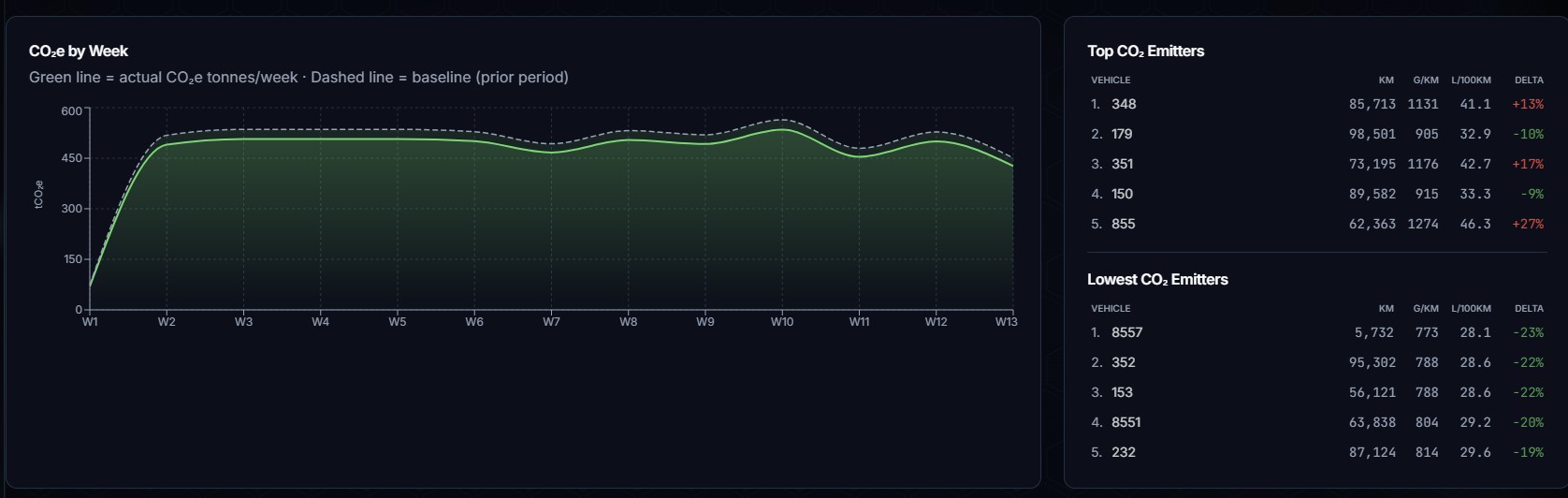Viewport: 1568px width, 498px height.
Task: Open vehicle 179 row in top emitters
Action: point(1317,134)
